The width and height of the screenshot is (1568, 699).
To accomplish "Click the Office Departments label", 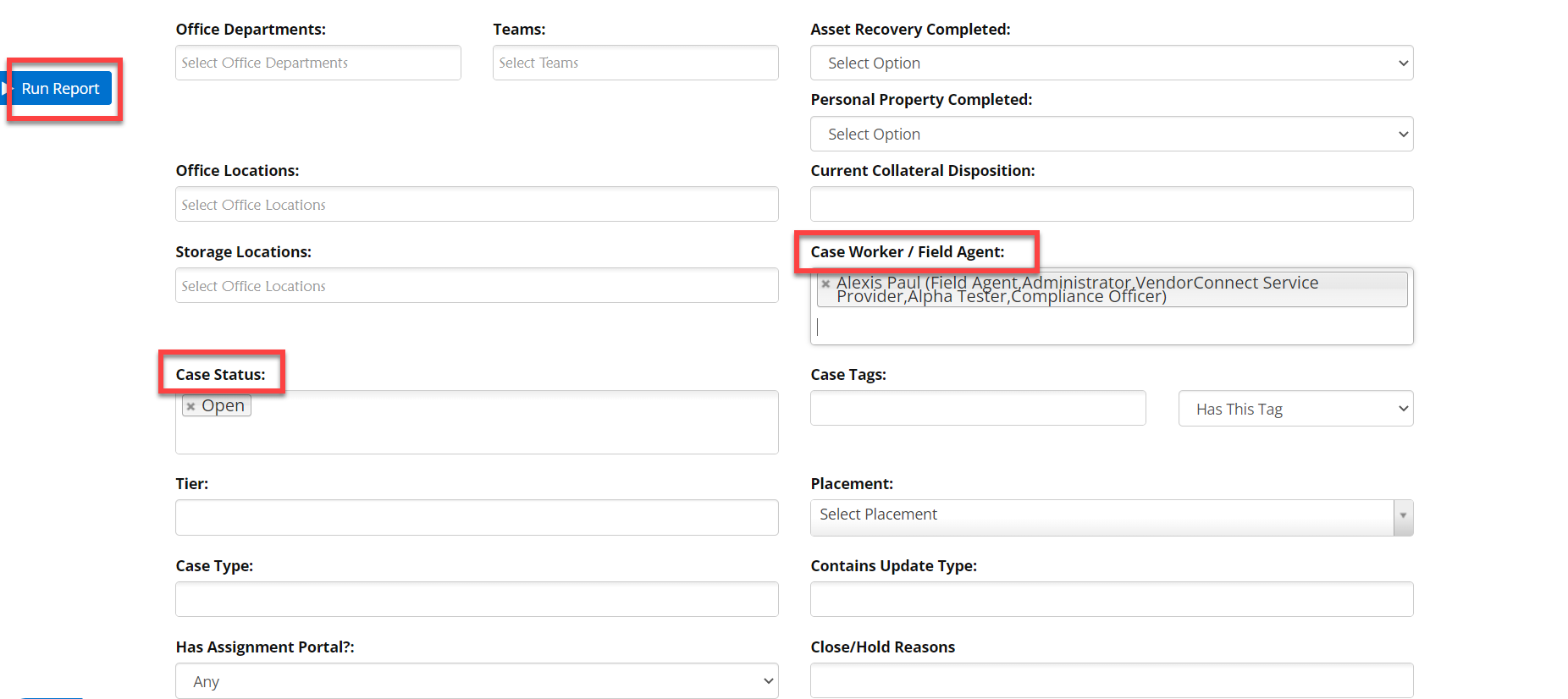I will 251,29.
